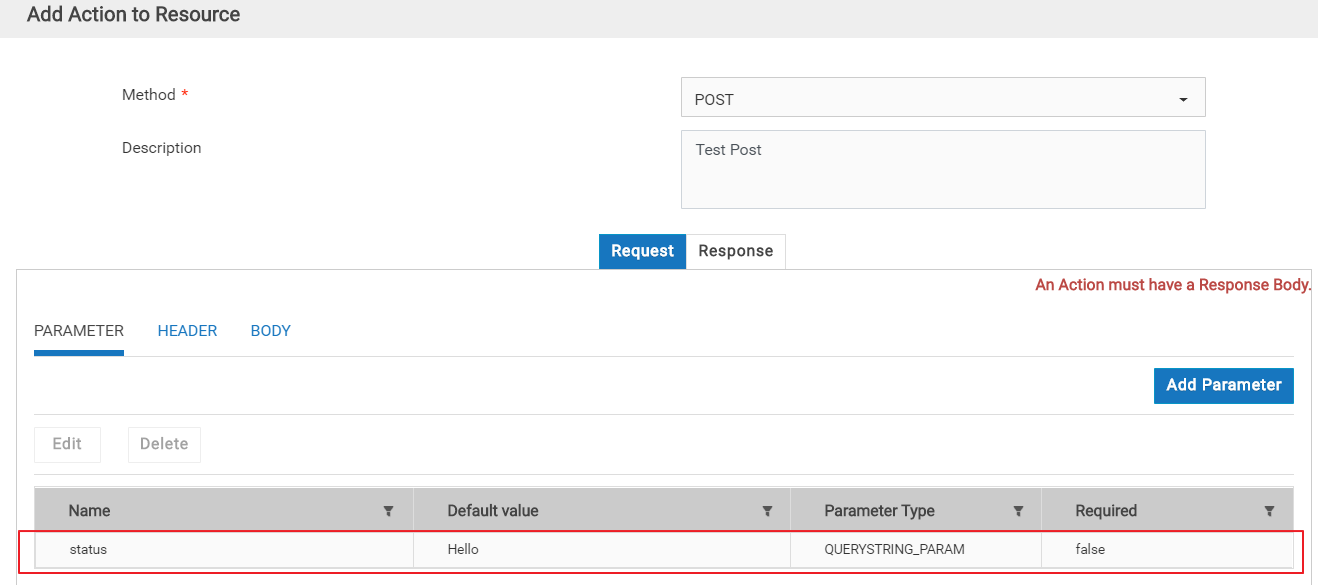Select the PARAMETER sub-tab

(x=79, y=331)
